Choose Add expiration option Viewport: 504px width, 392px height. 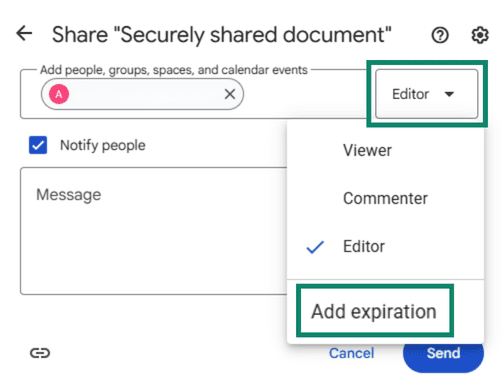tap(374, 311)
